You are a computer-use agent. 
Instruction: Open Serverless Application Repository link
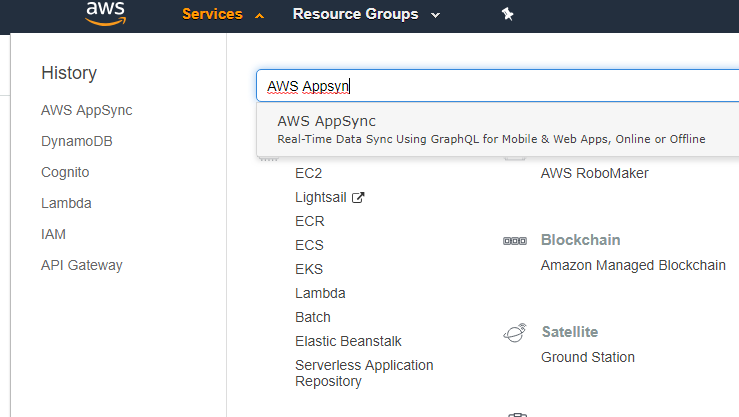point(364,373)
